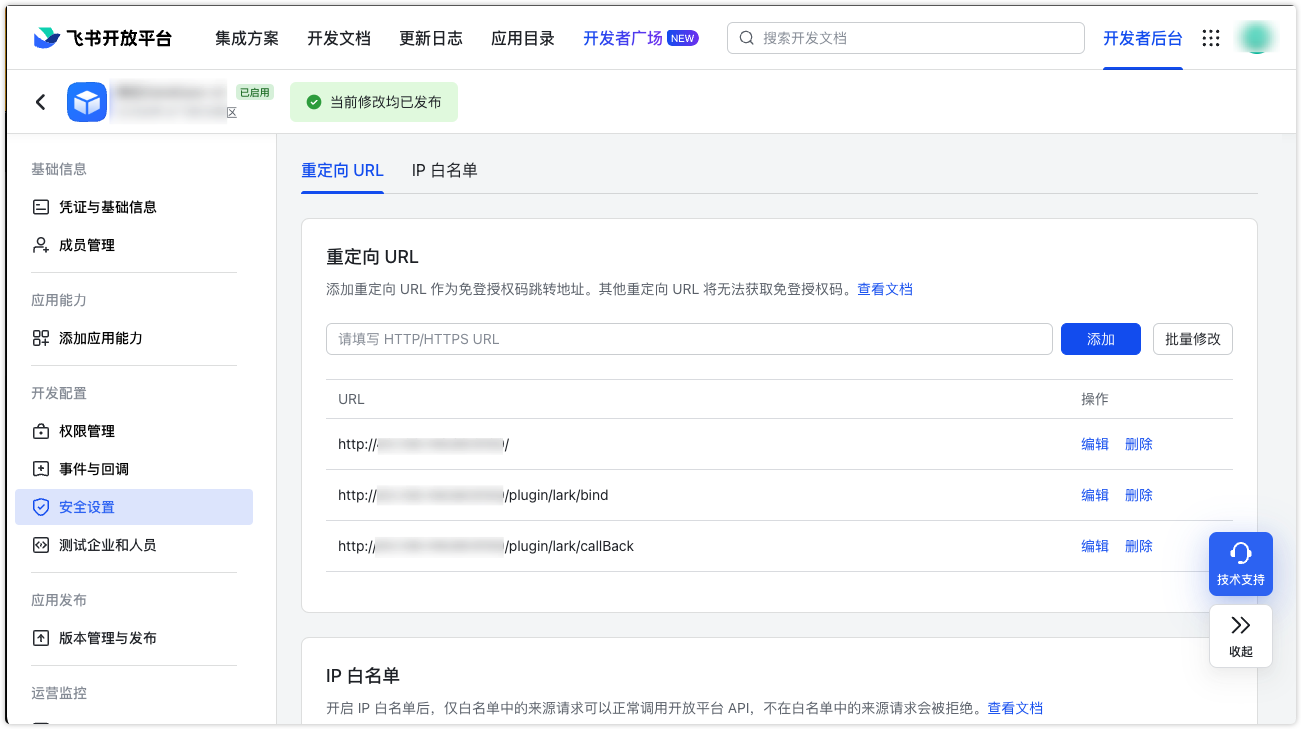Image resolution: width=1301 pixels, height=729 pixels.
Task: Click the URL column header
Action: [351, 399]
